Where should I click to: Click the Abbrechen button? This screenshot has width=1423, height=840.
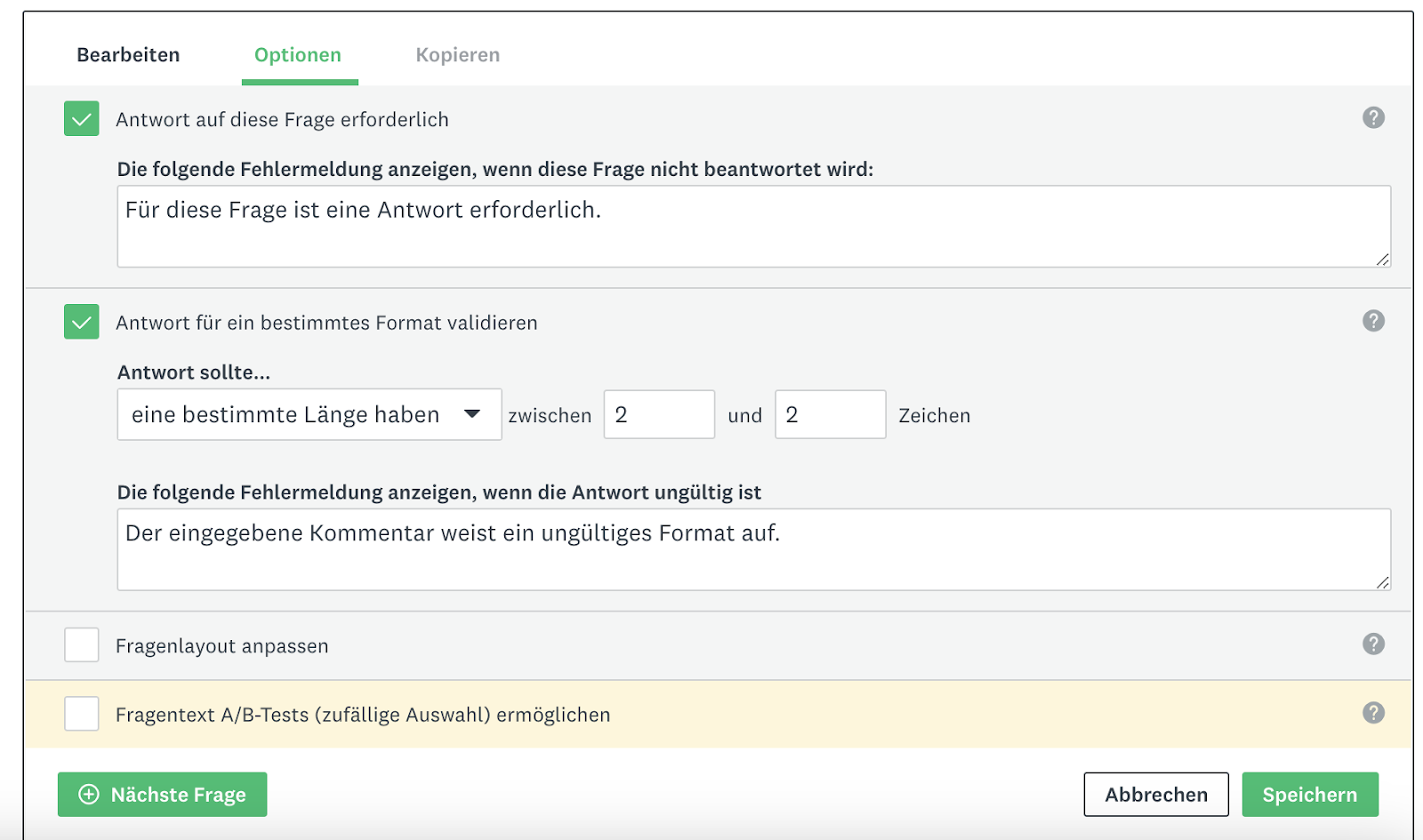click(1155, 795)
